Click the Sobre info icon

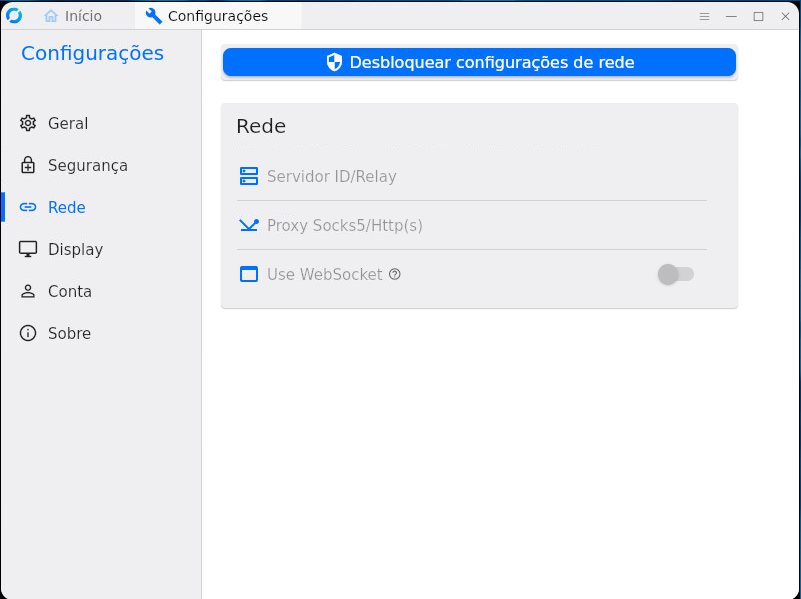point(28,333)
